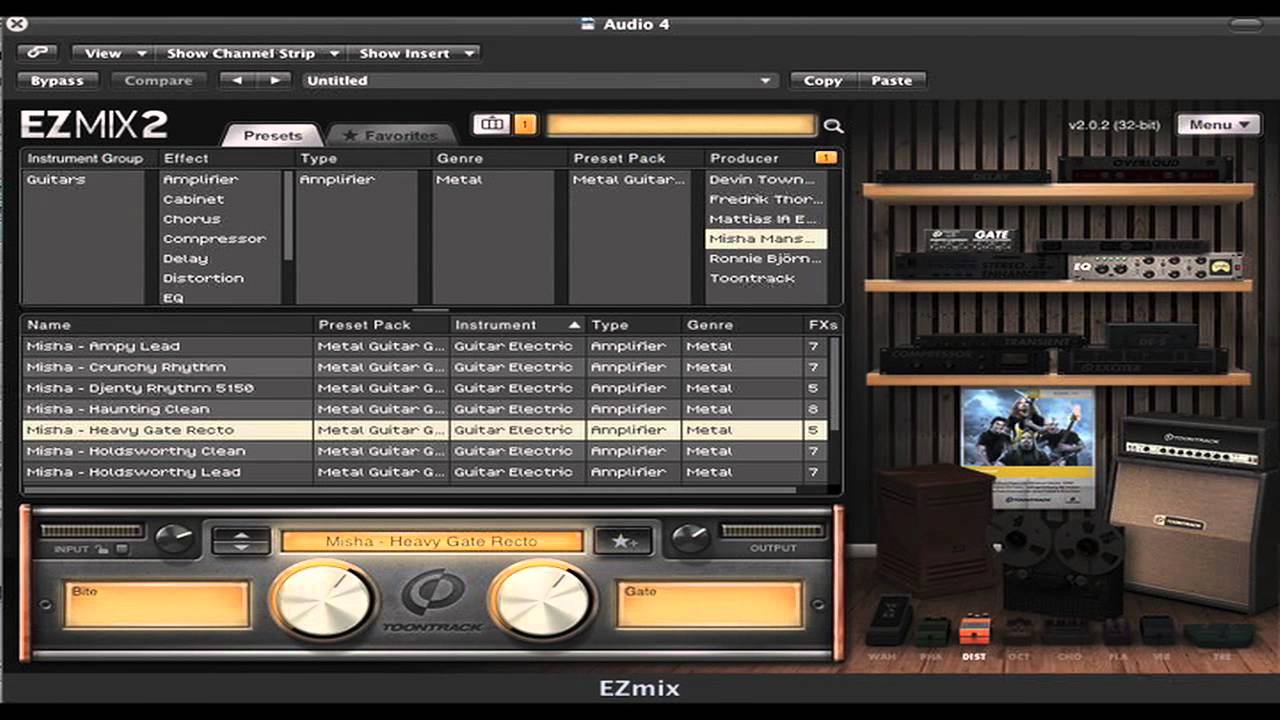The width and height of the screenshot is (1280, 720).
Task: Click the Toontrack logo between the knobs
Action: click(432, 600)
